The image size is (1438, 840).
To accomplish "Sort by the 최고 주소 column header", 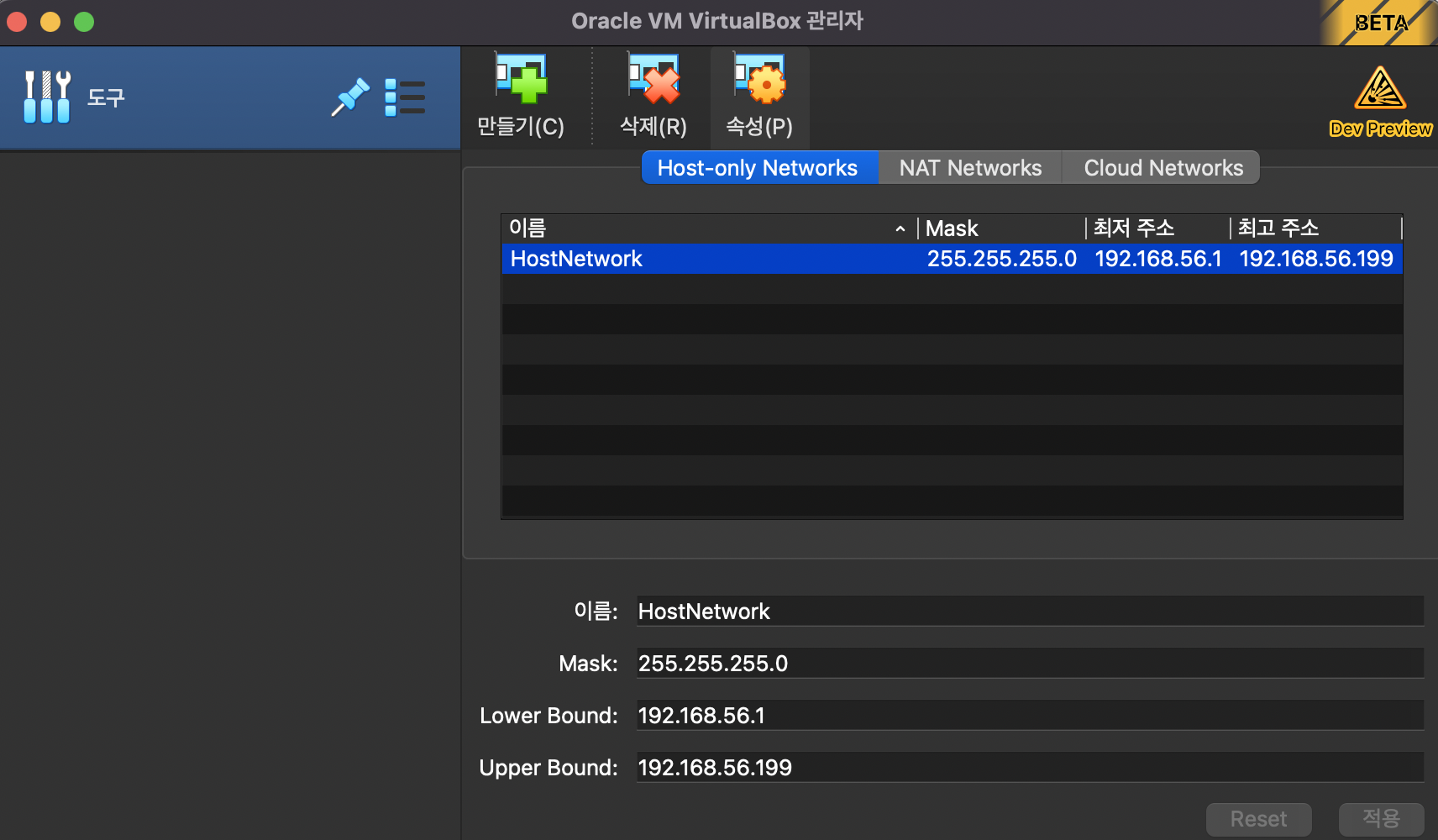I will (1316, 228).
